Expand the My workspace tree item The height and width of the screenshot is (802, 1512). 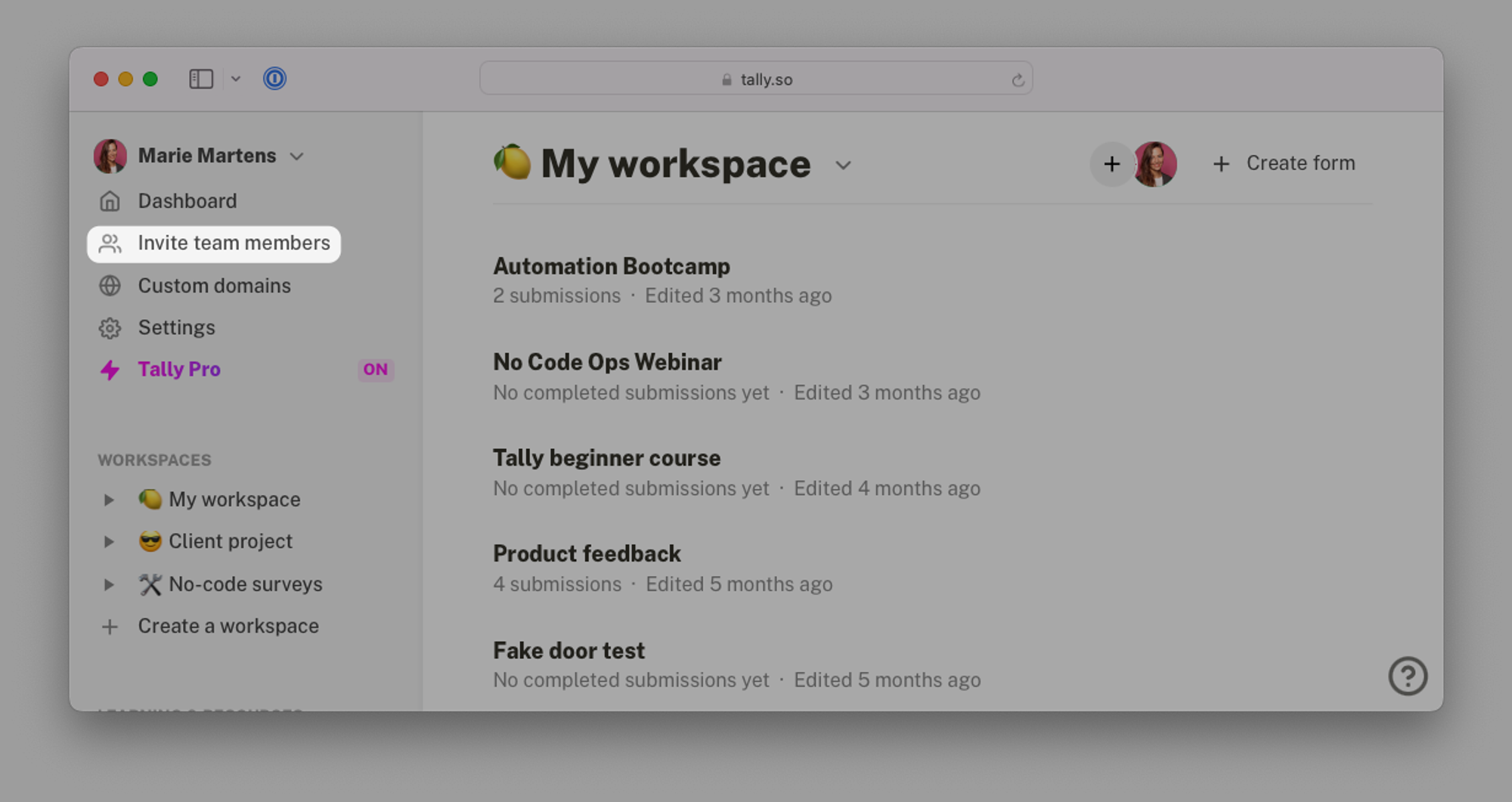109,500
